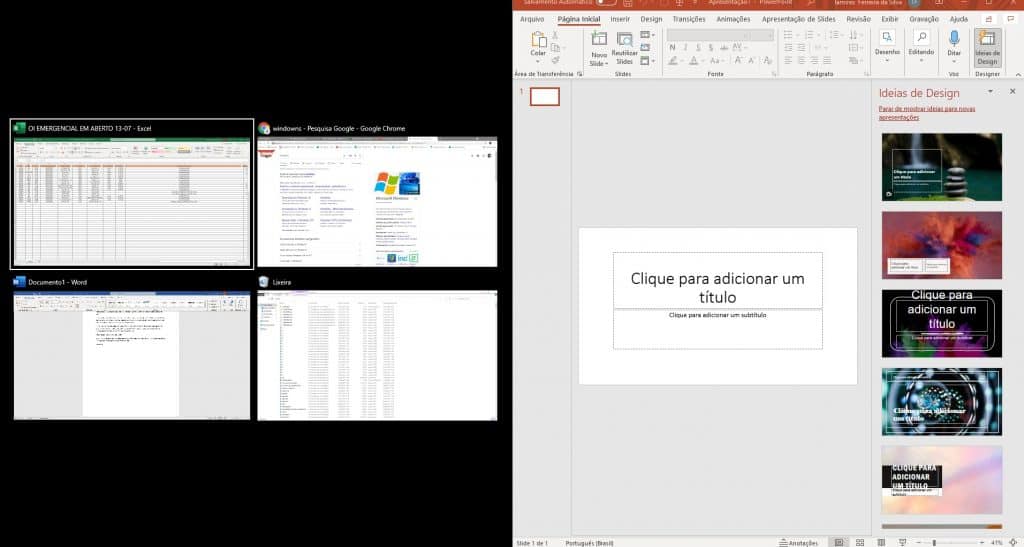
Task: Clear formatting with the eraser A icon
Action: 767,61
